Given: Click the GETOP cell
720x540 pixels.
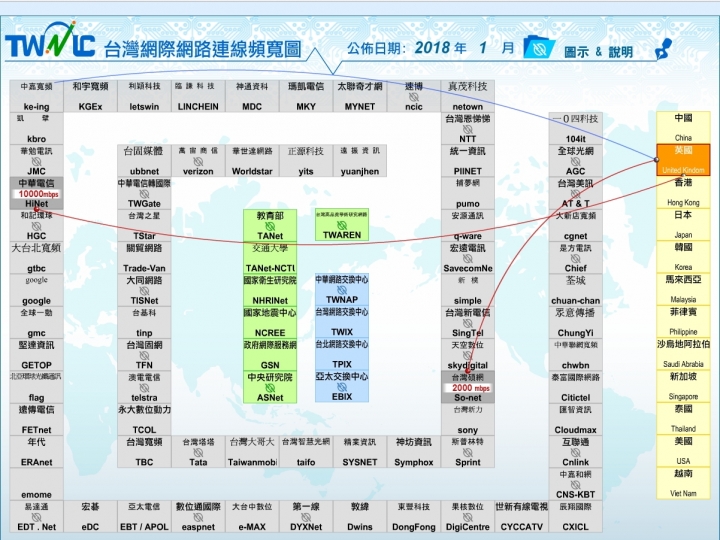Looking at the screenshot, I should tap(37, 355).
